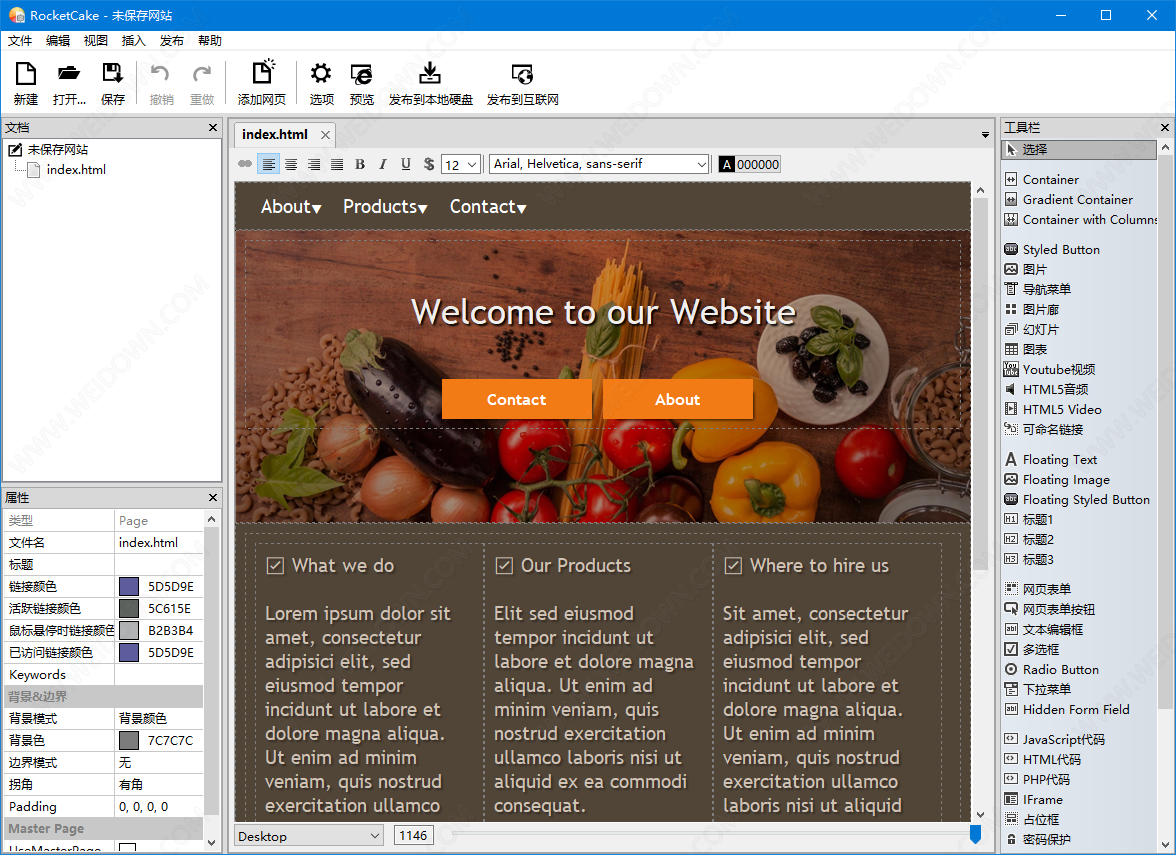Click the 背景色 7C7C7C swatch
The width and height of the screenshot is (1176, 855).
point(129,740)
